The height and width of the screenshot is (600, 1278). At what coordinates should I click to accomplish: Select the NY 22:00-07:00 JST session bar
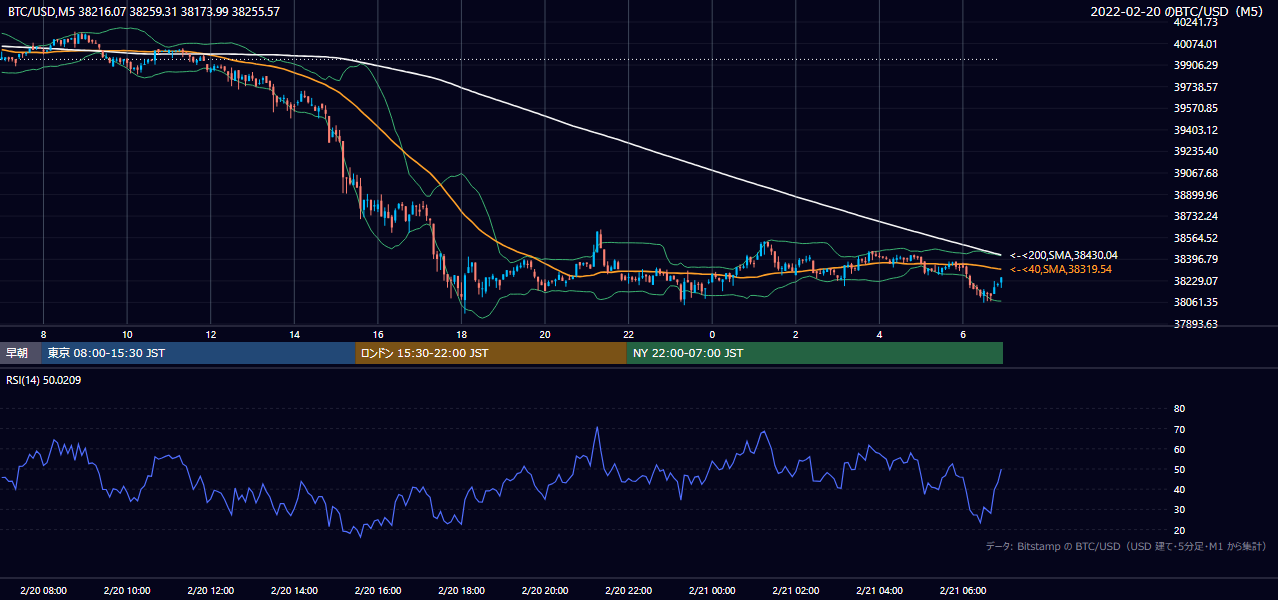(814, 353)
